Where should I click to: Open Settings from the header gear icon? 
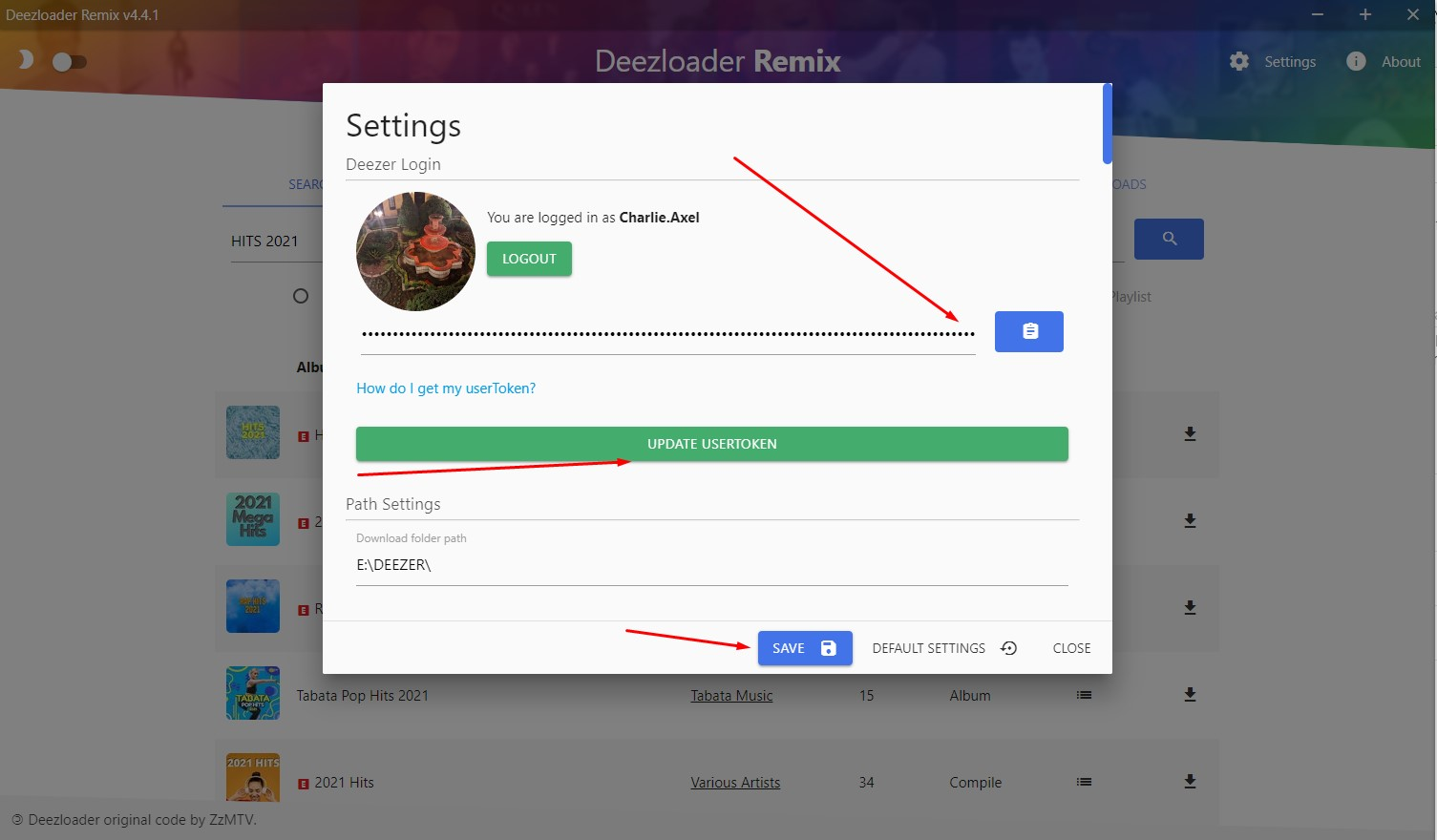click(1239, 61)
